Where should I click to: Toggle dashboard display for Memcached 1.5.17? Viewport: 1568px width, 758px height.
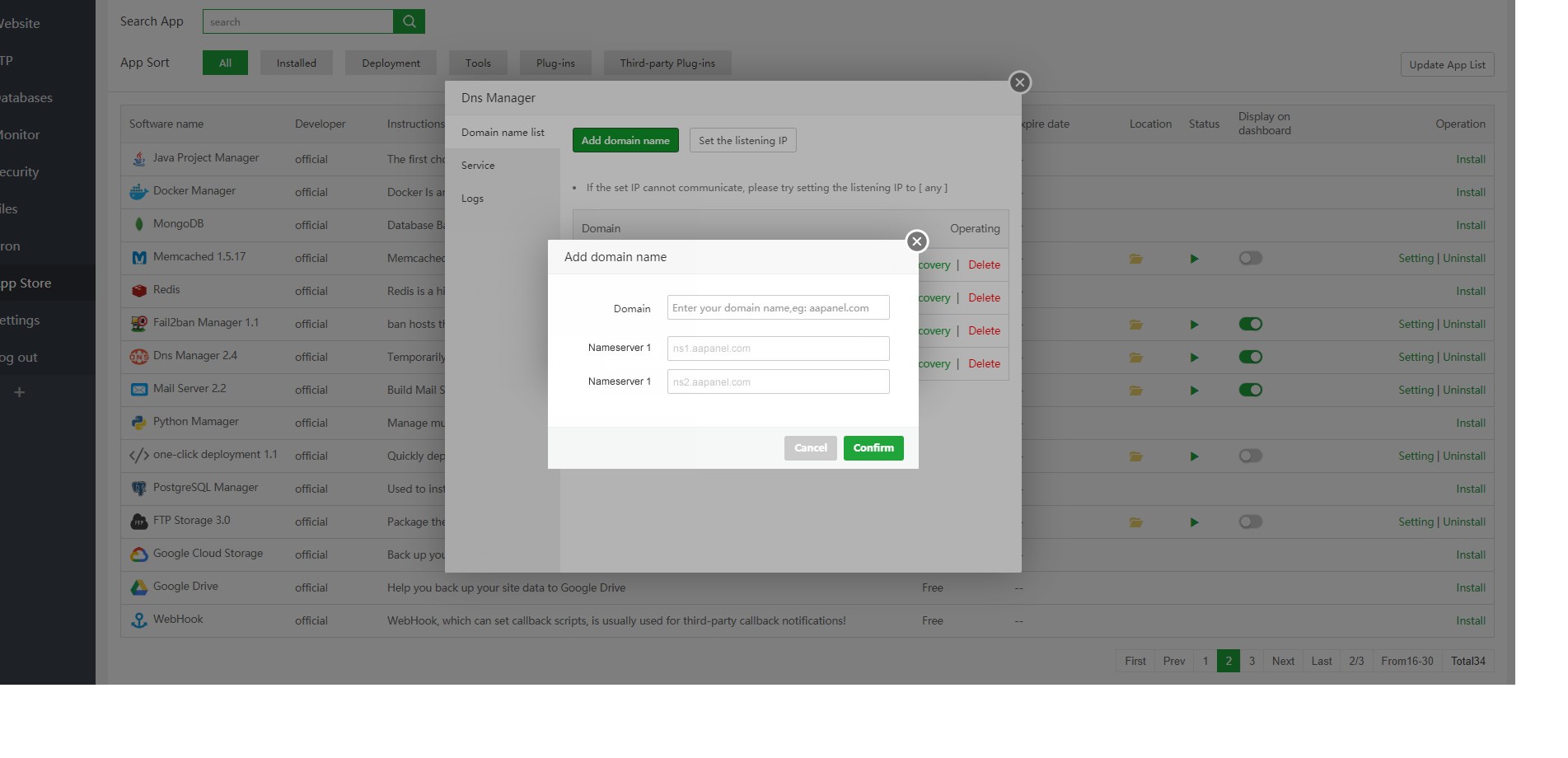point(1250,259)
